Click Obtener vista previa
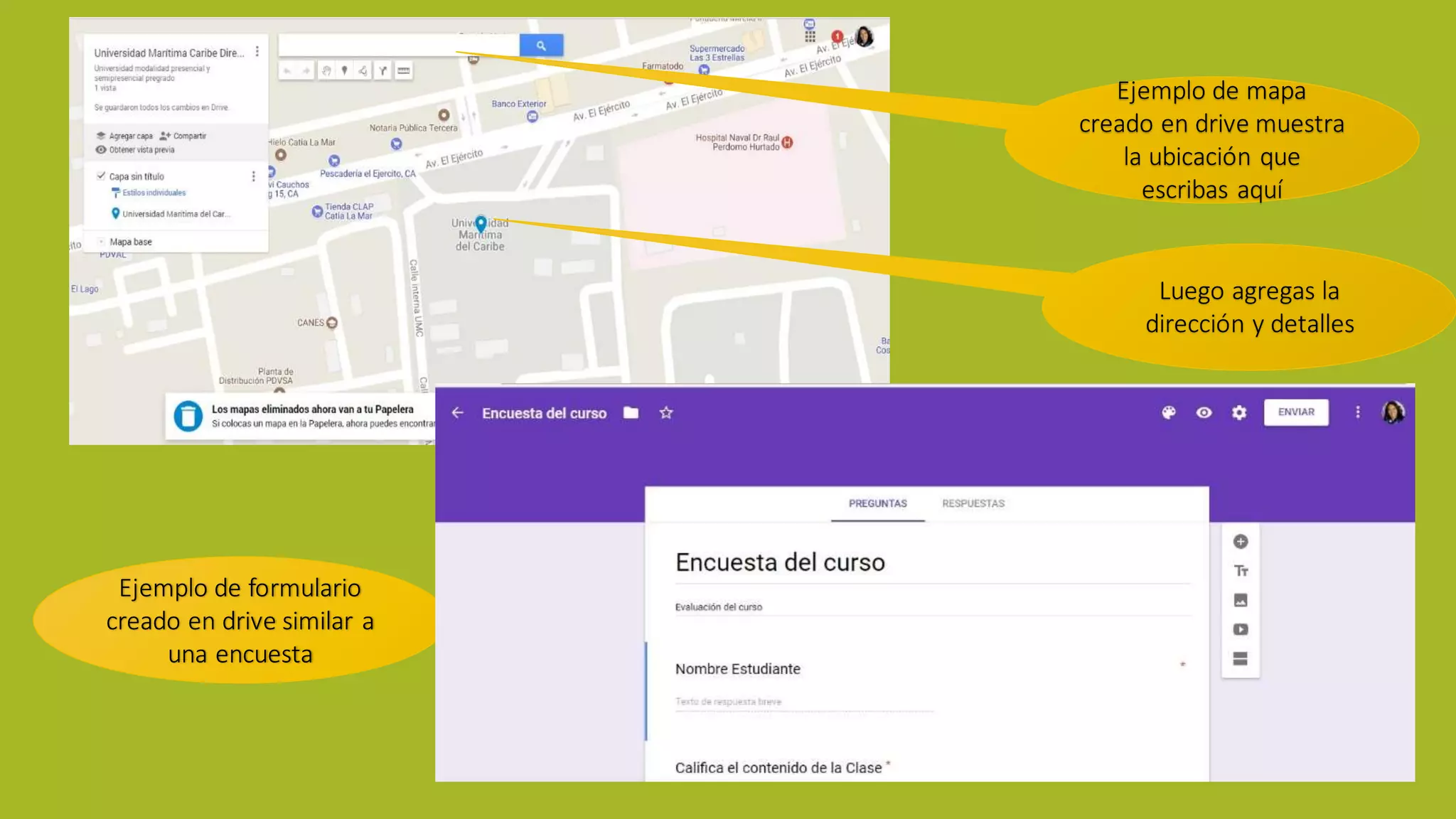The image size is (1456, 819). click(135, 150)
